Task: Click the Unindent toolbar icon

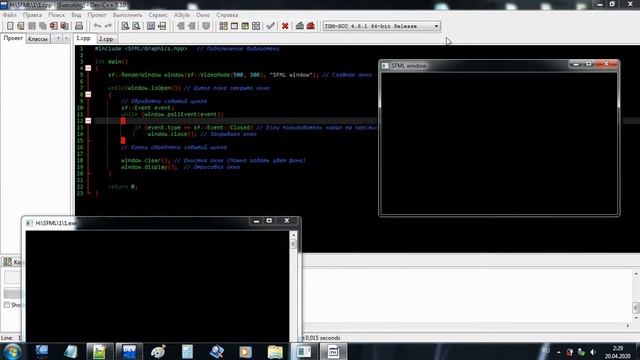Action: 191,26
